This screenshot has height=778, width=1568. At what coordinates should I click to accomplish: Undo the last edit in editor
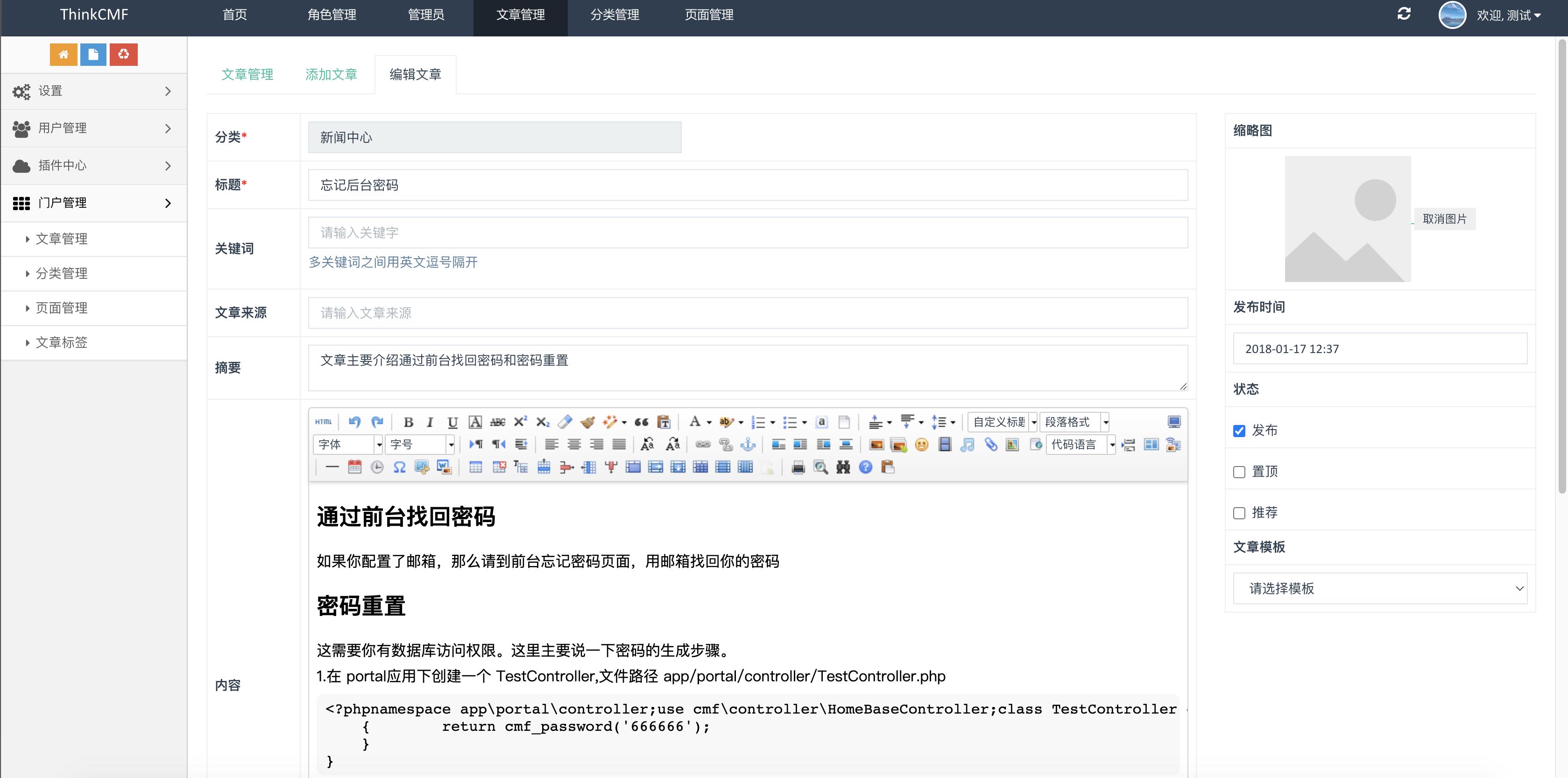pos(354,422)
